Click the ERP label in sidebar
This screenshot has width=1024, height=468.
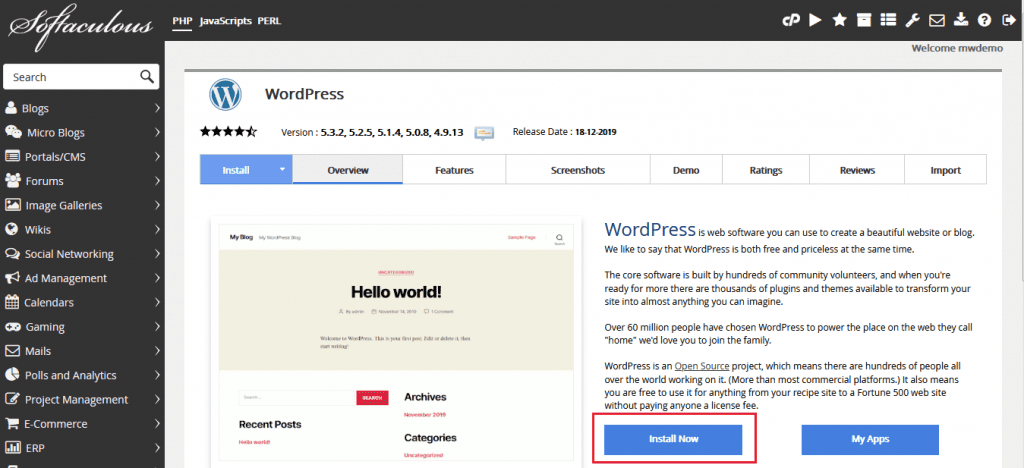click(x=35, y=448)
